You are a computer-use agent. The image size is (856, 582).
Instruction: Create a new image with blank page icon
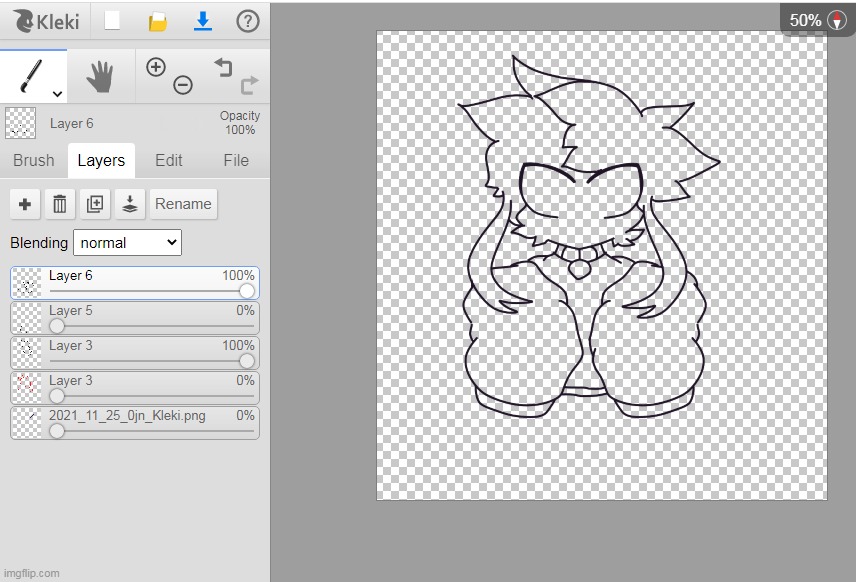(113, 21)
